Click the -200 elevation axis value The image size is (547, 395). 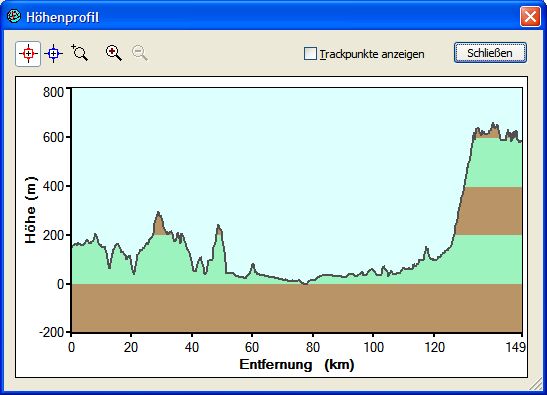[52, 332]
